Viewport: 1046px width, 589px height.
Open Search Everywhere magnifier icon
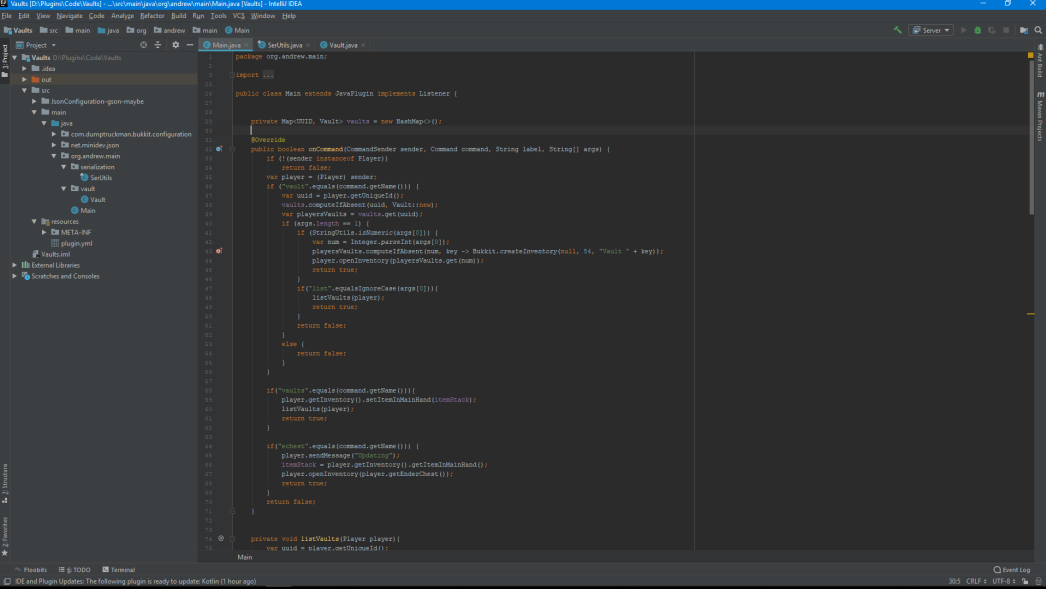point(1038,30)
